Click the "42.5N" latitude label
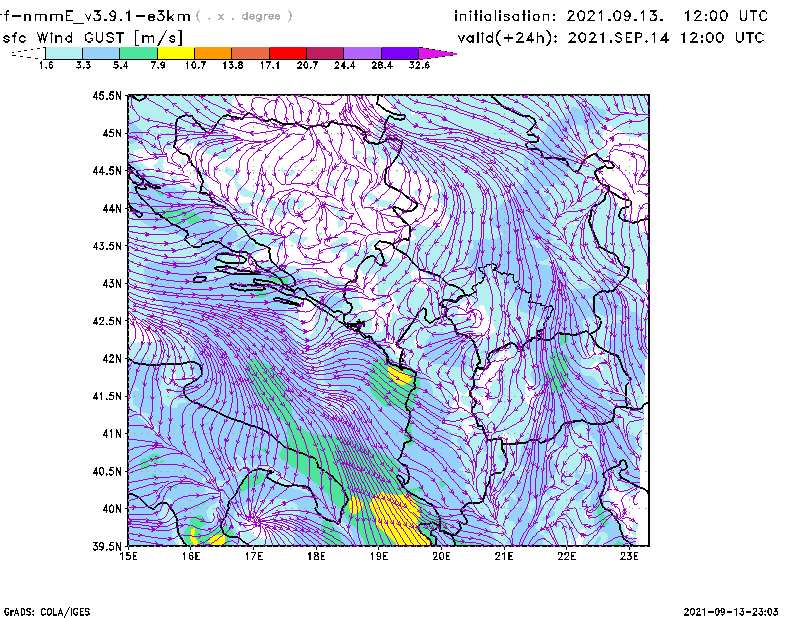 [107, 321]
